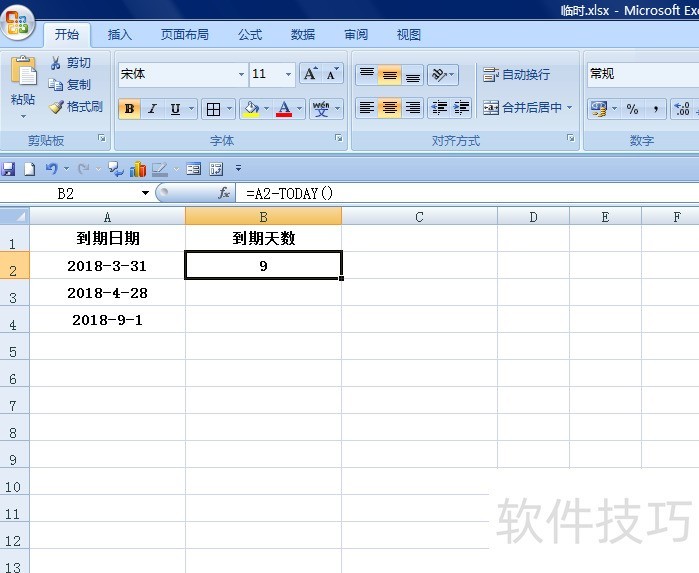This screenshot has width=699, height=573.
Task: Click merge and center 合并后居中
Action: (x=522, y=108)
